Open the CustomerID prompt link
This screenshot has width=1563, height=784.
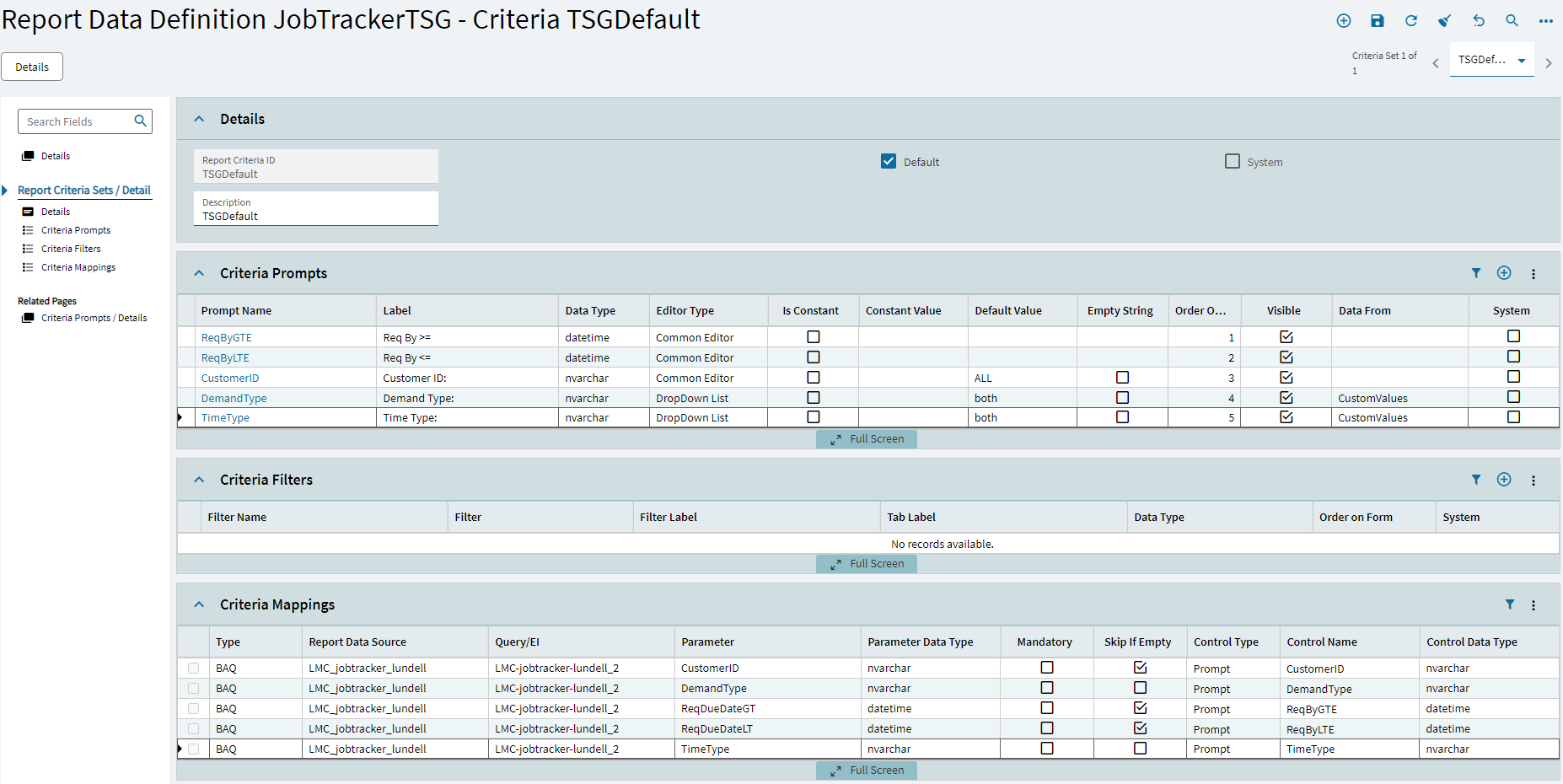tap(230, 378)
